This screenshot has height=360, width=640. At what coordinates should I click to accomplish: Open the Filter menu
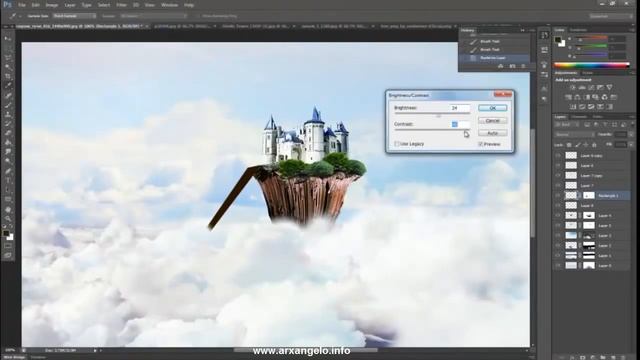coord(121,5)
